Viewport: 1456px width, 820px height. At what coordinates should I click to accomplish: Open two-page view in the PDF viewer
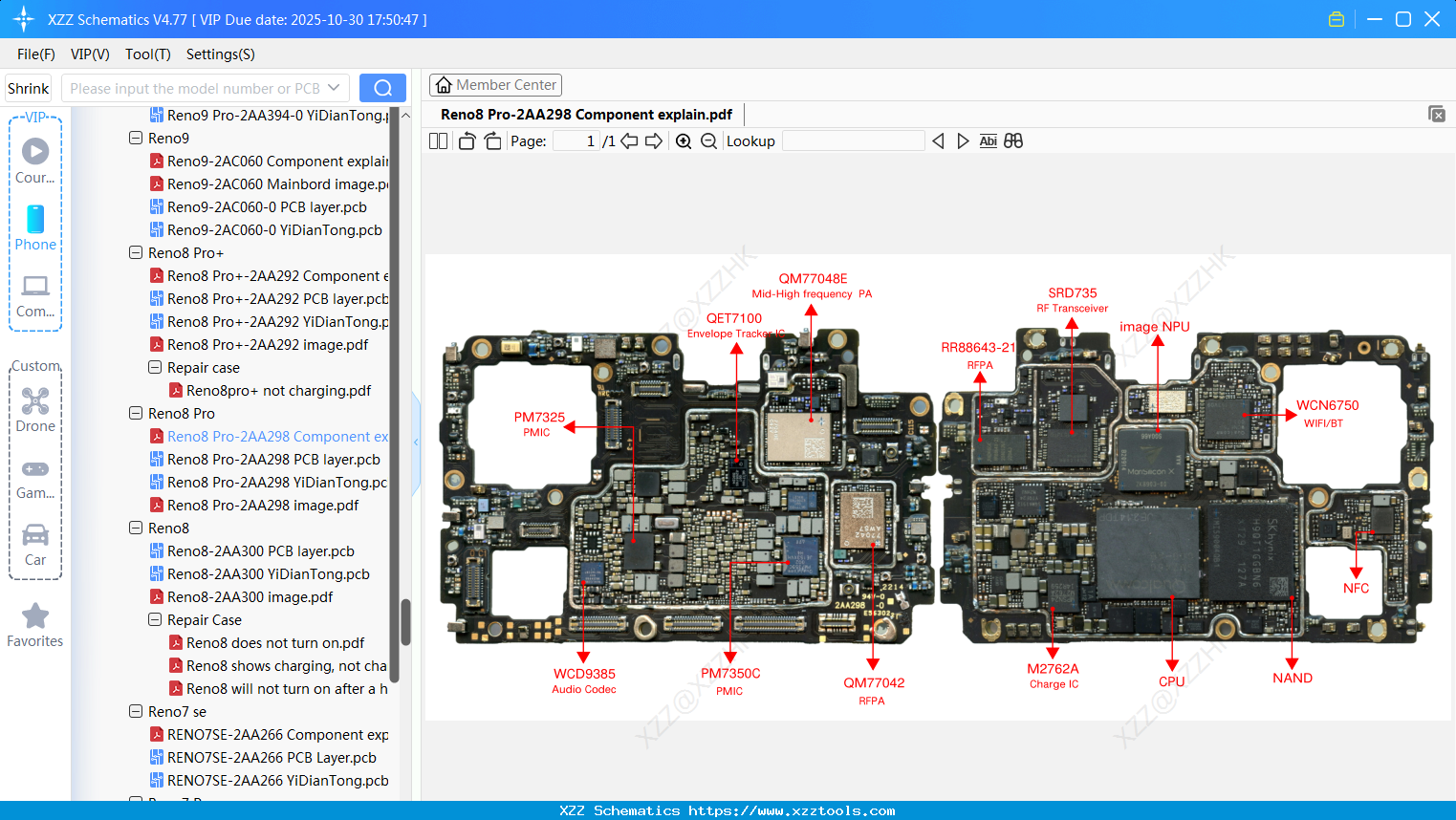[x=437, y=140]
